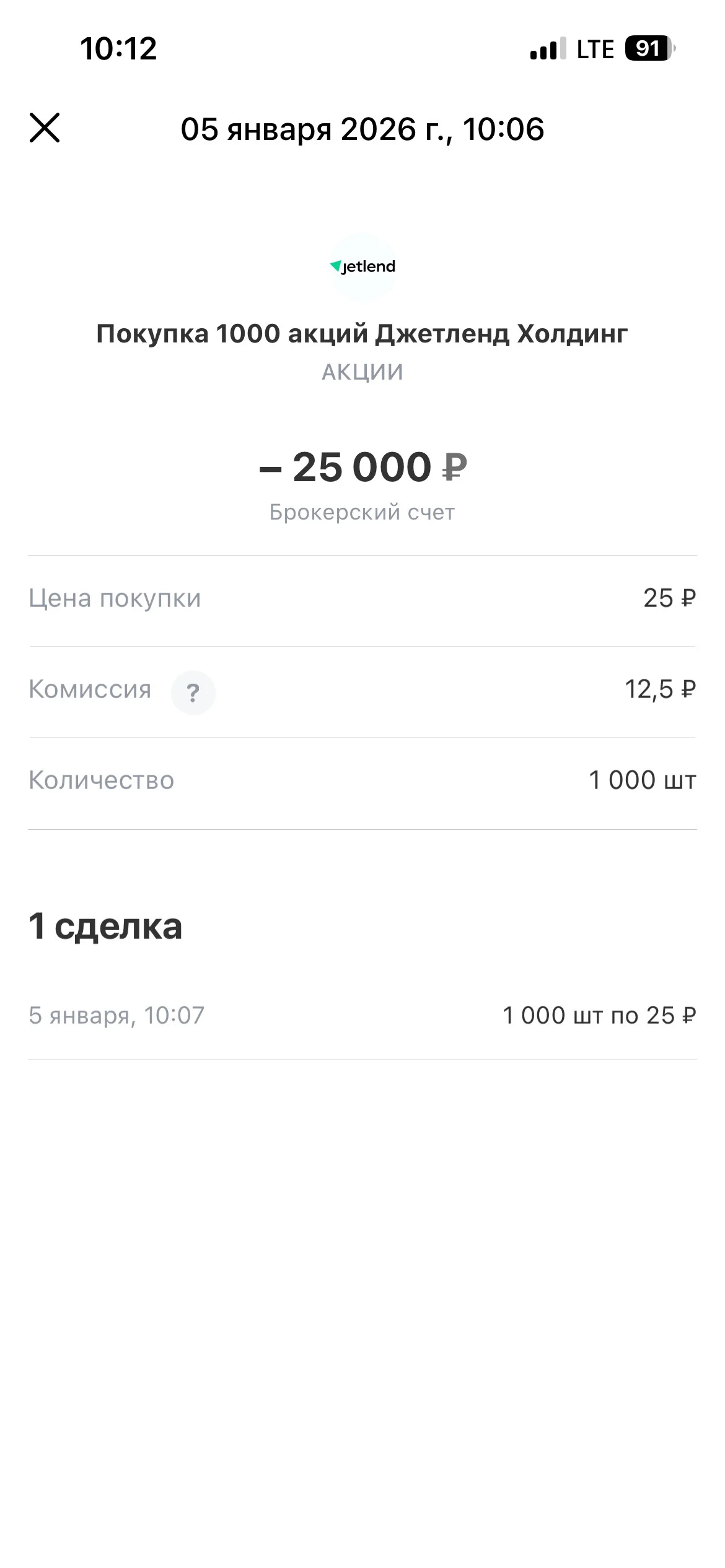Tap the Количество row label
The image size is (725, 1568).
pyautogui.click(x=102, y=780)
